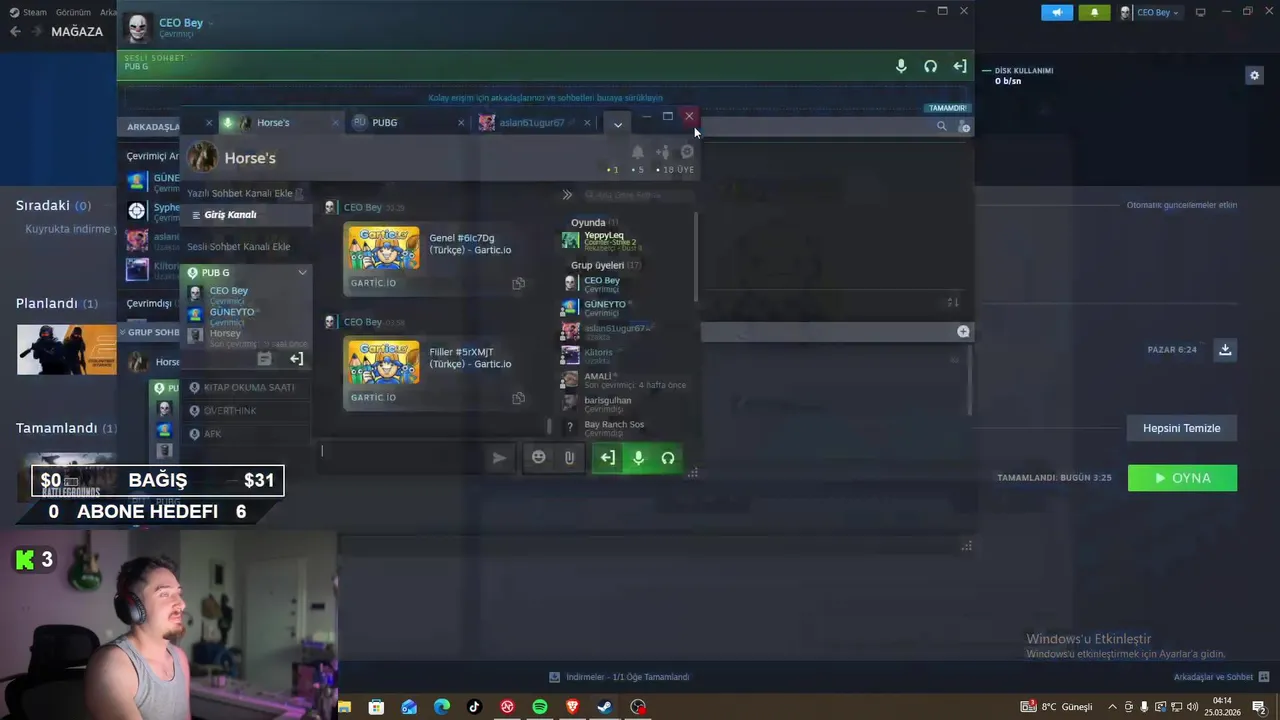
Task: Open Arkadaşlar ve Sohbet link
Action: (1213, 677)
